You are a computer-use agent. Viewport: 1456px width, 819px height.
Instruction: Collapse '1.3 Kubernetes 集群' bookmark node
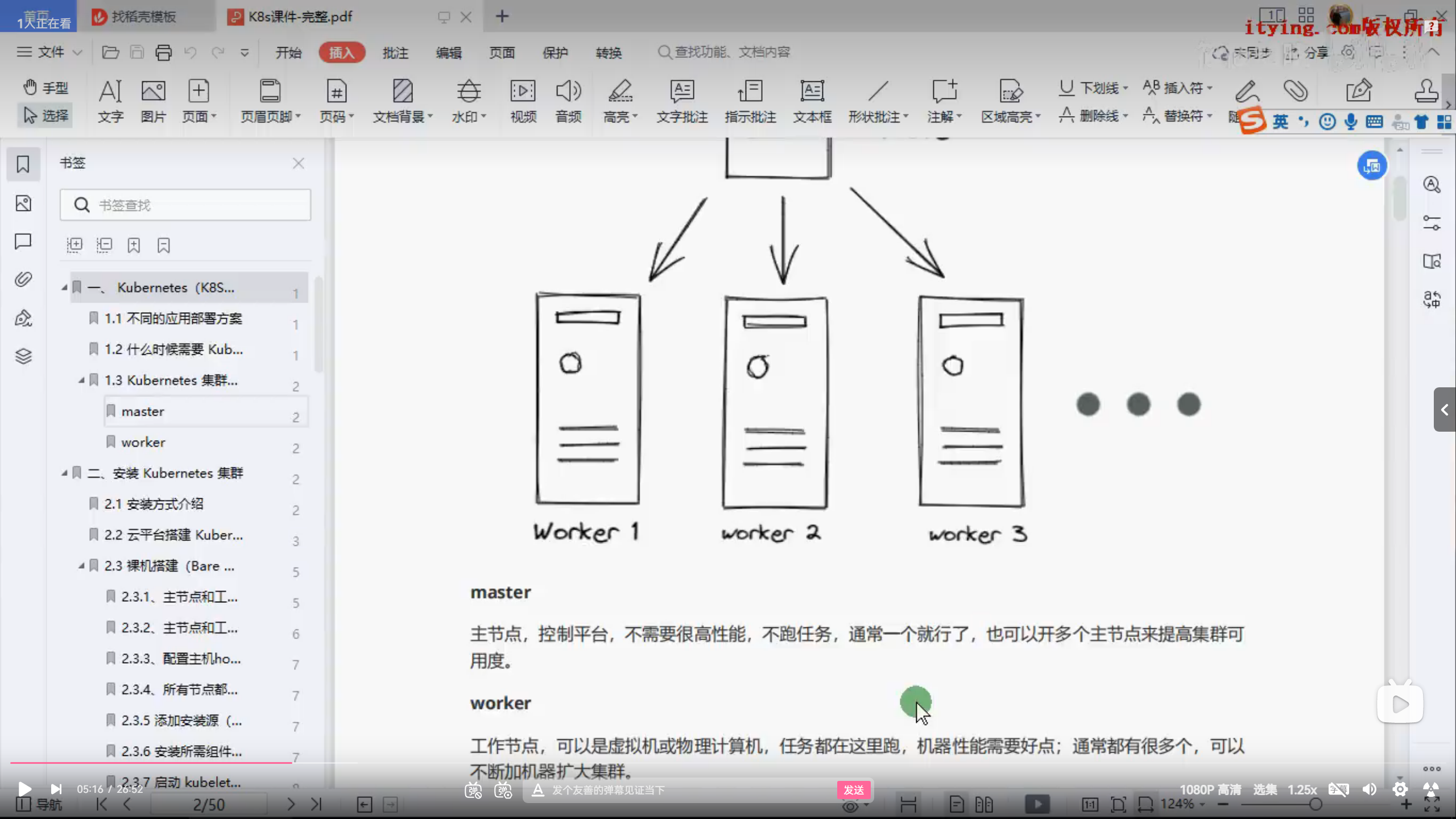(x=81, y=380)
